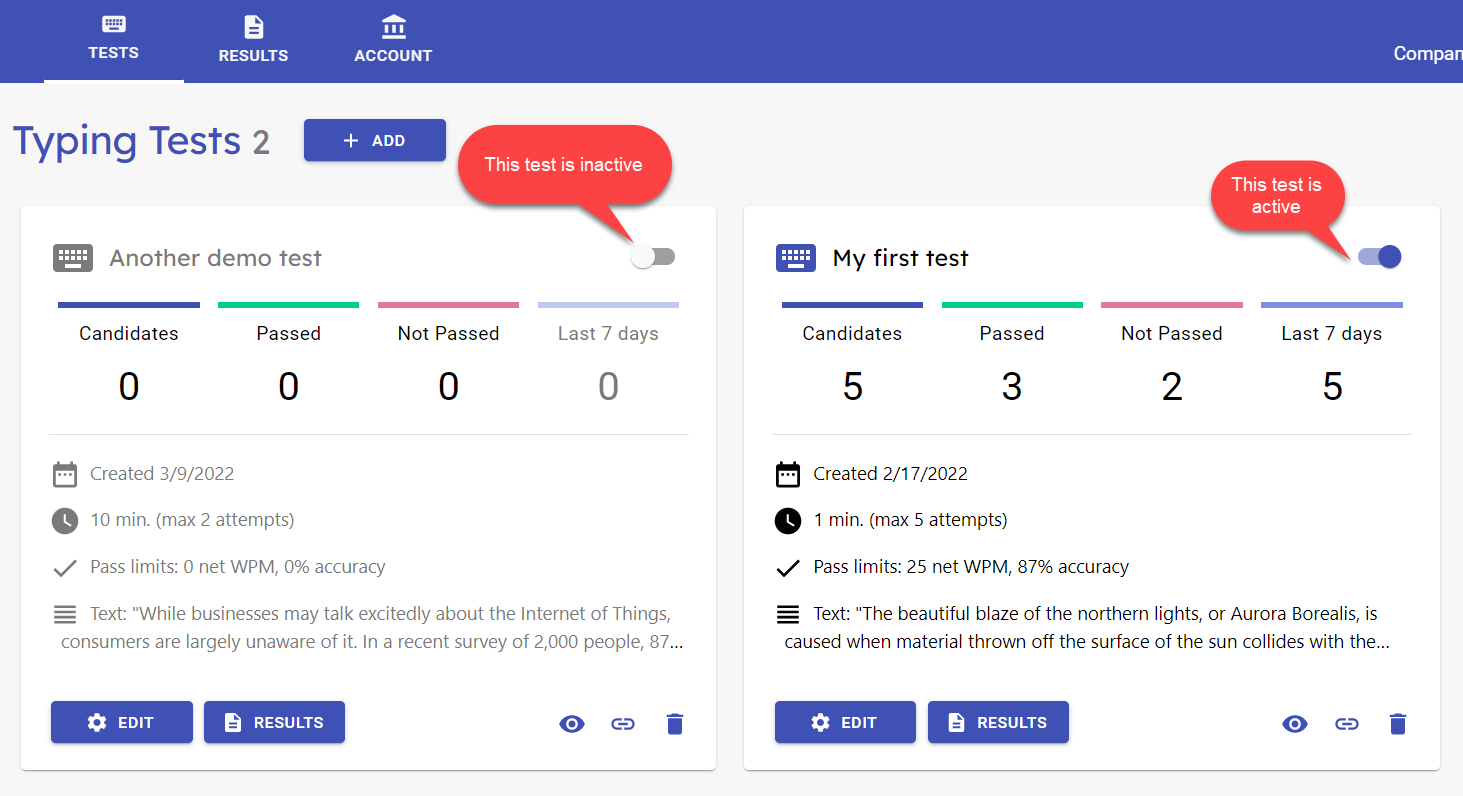The image size is (1463, 796).
Task: Deactivate the My first test toggle
Action: [1378, 256]
